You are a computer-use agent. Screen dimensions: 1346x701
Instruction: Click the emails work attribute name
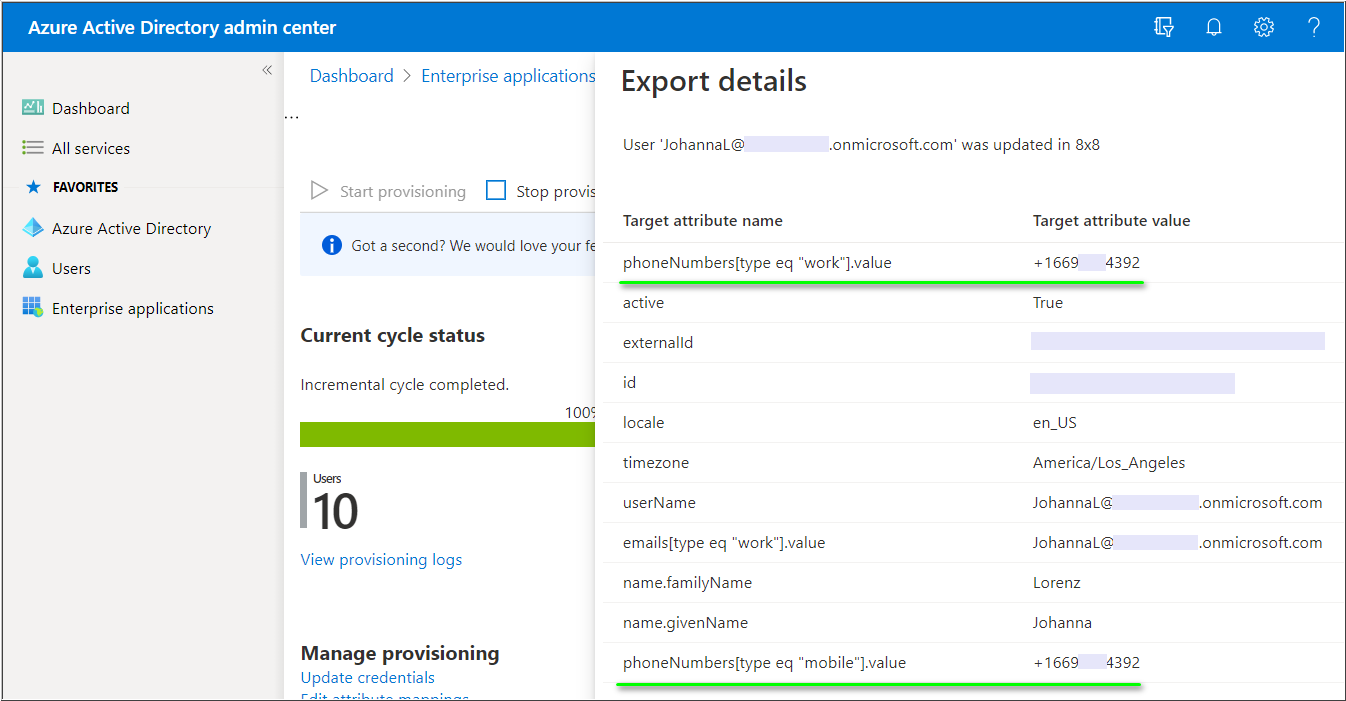724,543
